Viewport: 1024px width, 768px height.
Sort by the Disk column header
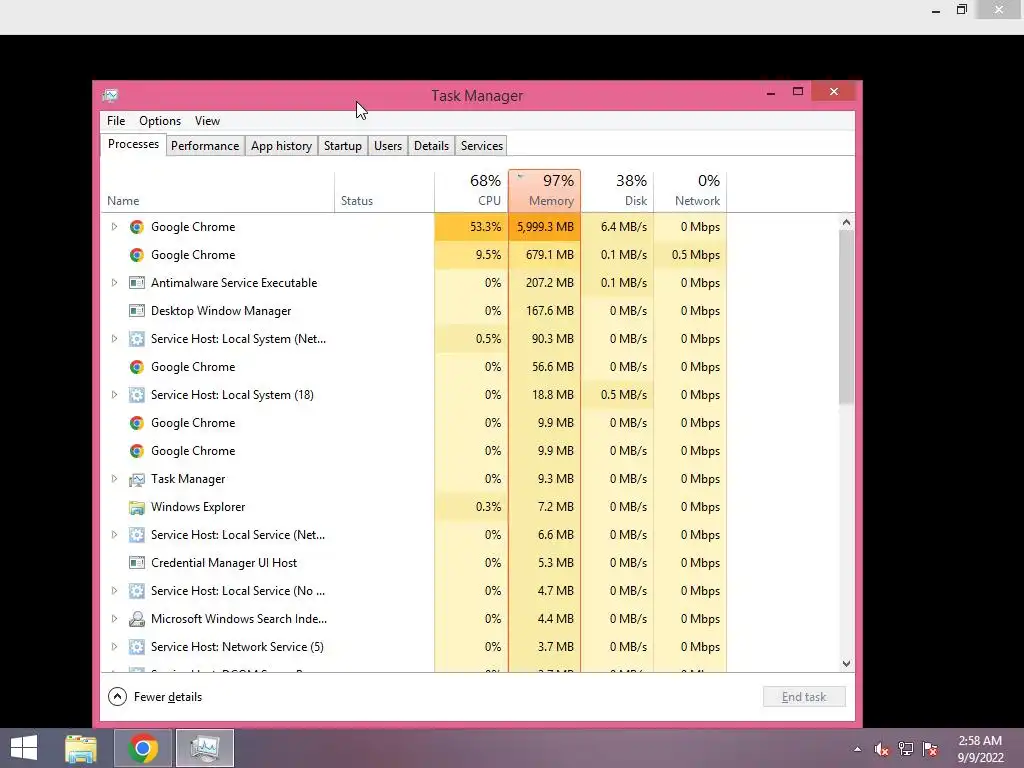(x=617, y=191)
